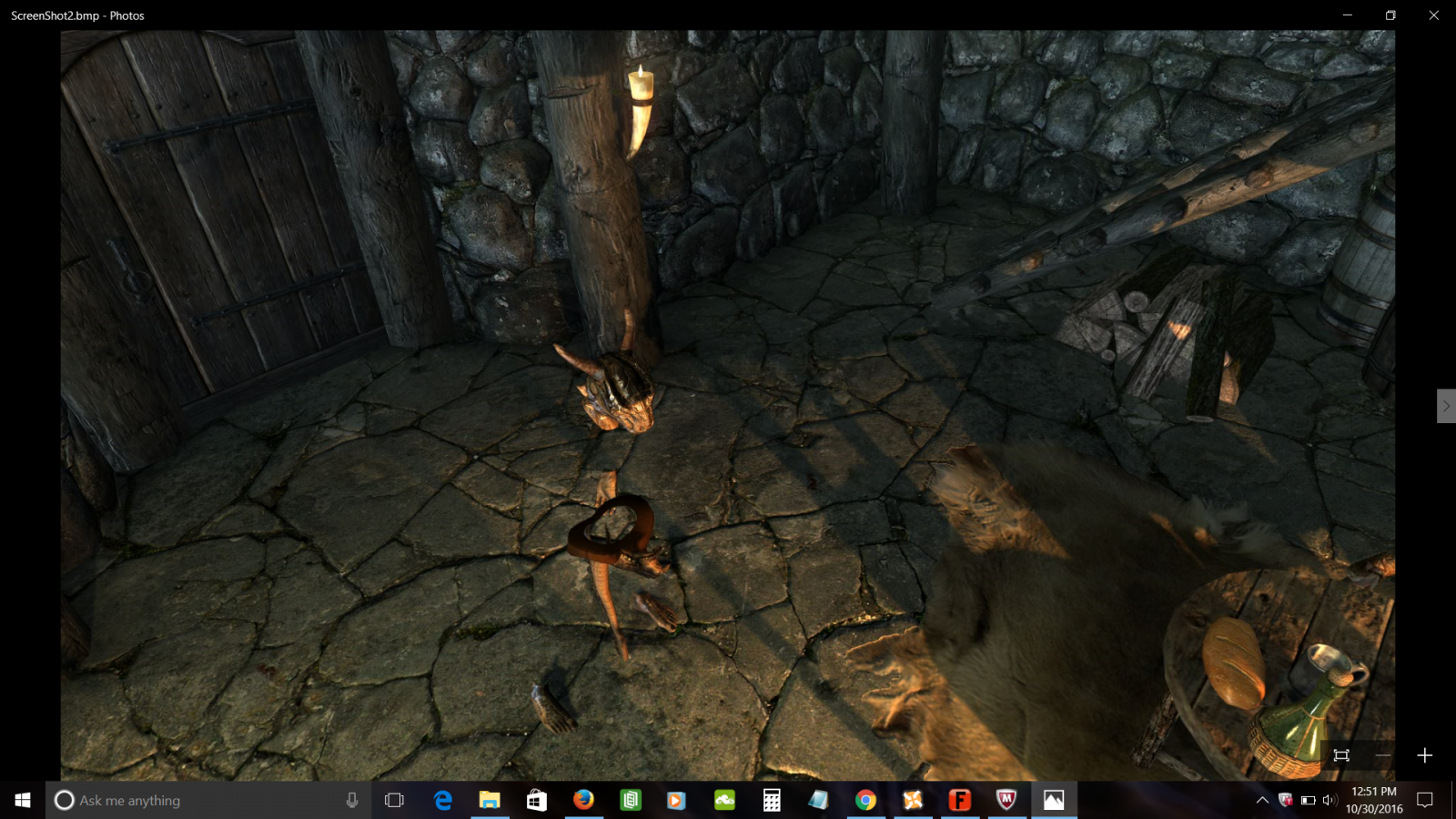Launch Microsoft Edge from the taskbar

point(443,800)
